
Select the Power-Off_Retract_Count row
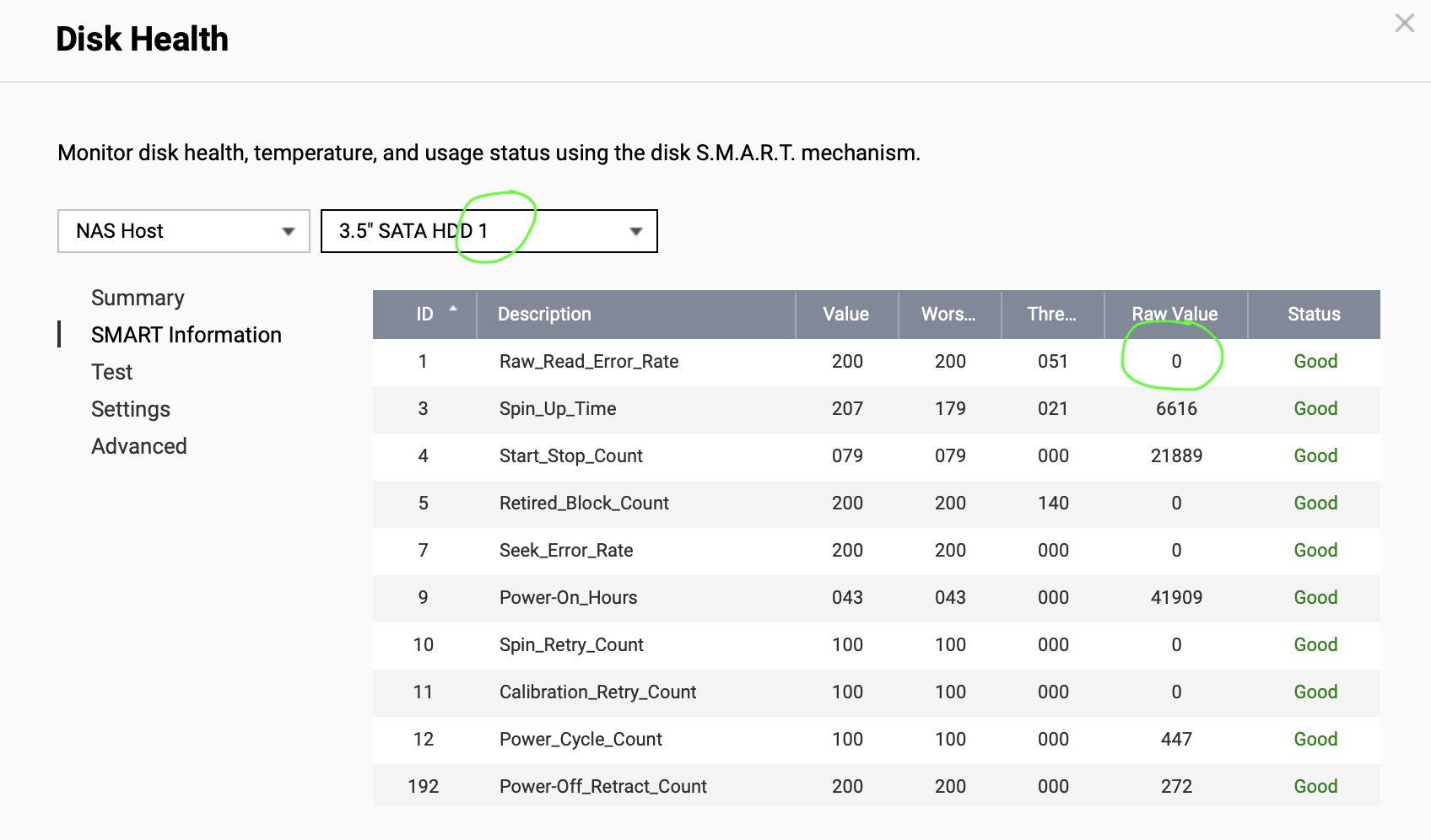[602, 787]
